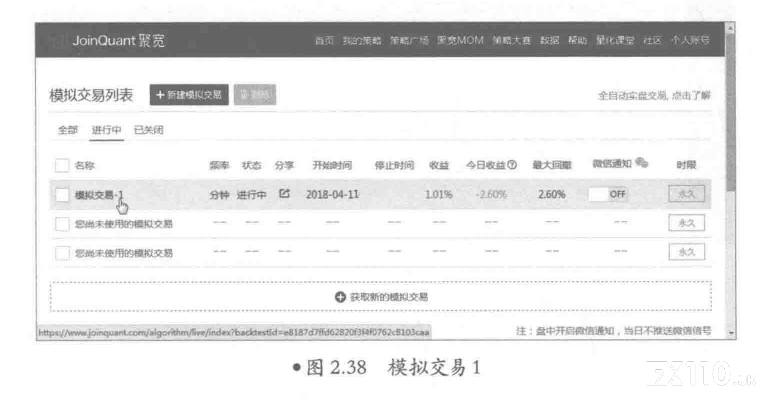Switch to the 全部 tab
782x396 pixels.
(68, 130)
